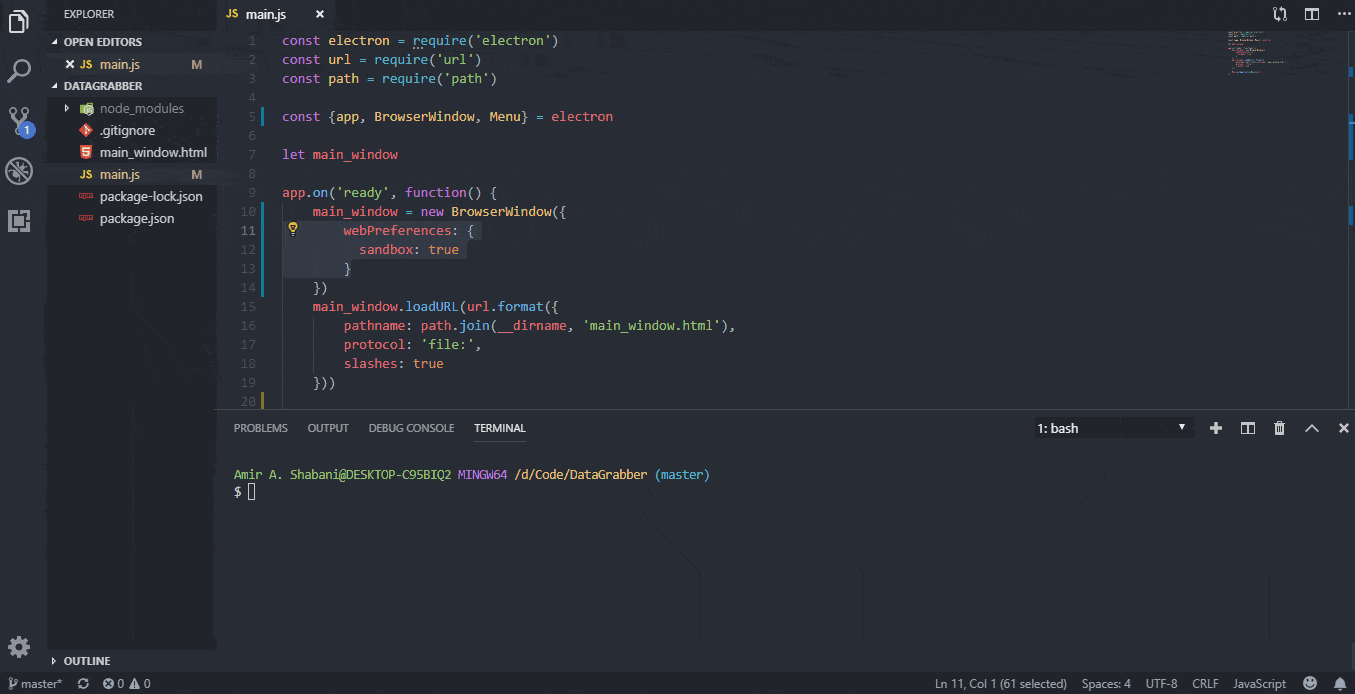Click 'webPreferences' in the code
Viewport: 1355px width, 694px height.
(397, 231)
